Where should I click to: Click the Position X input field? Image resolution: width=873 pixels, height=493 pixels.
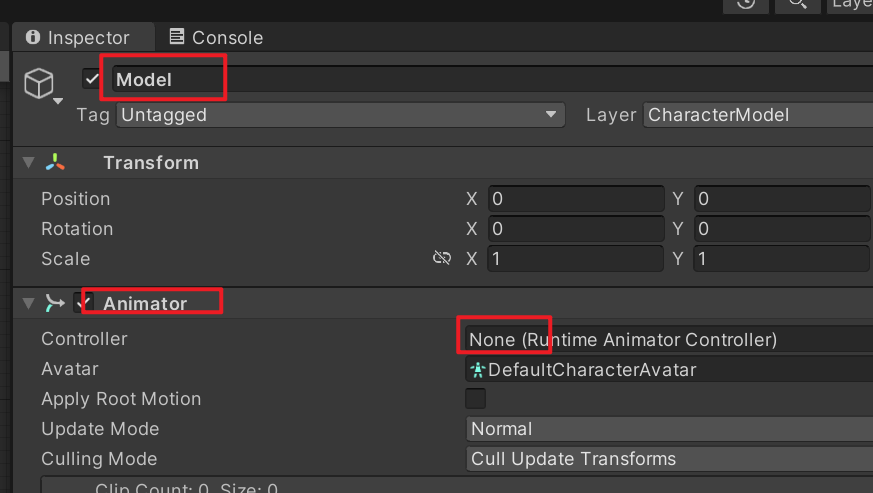pyautogui.click(x=576, y=199)
